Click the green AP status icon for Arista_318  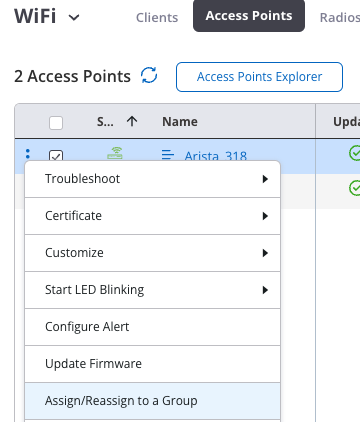(x=115, y=153)
